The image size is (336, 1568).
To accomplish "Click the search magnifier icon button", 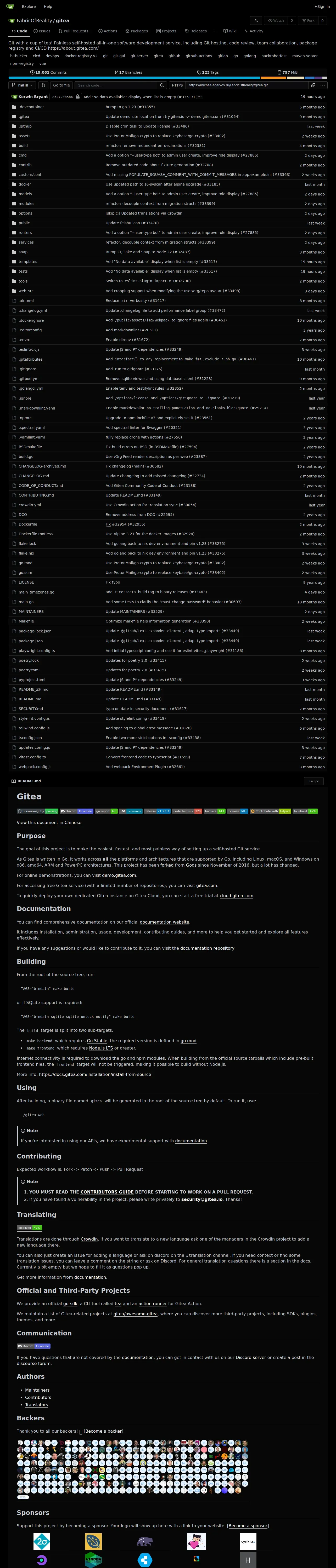I will tap(162, 85).
